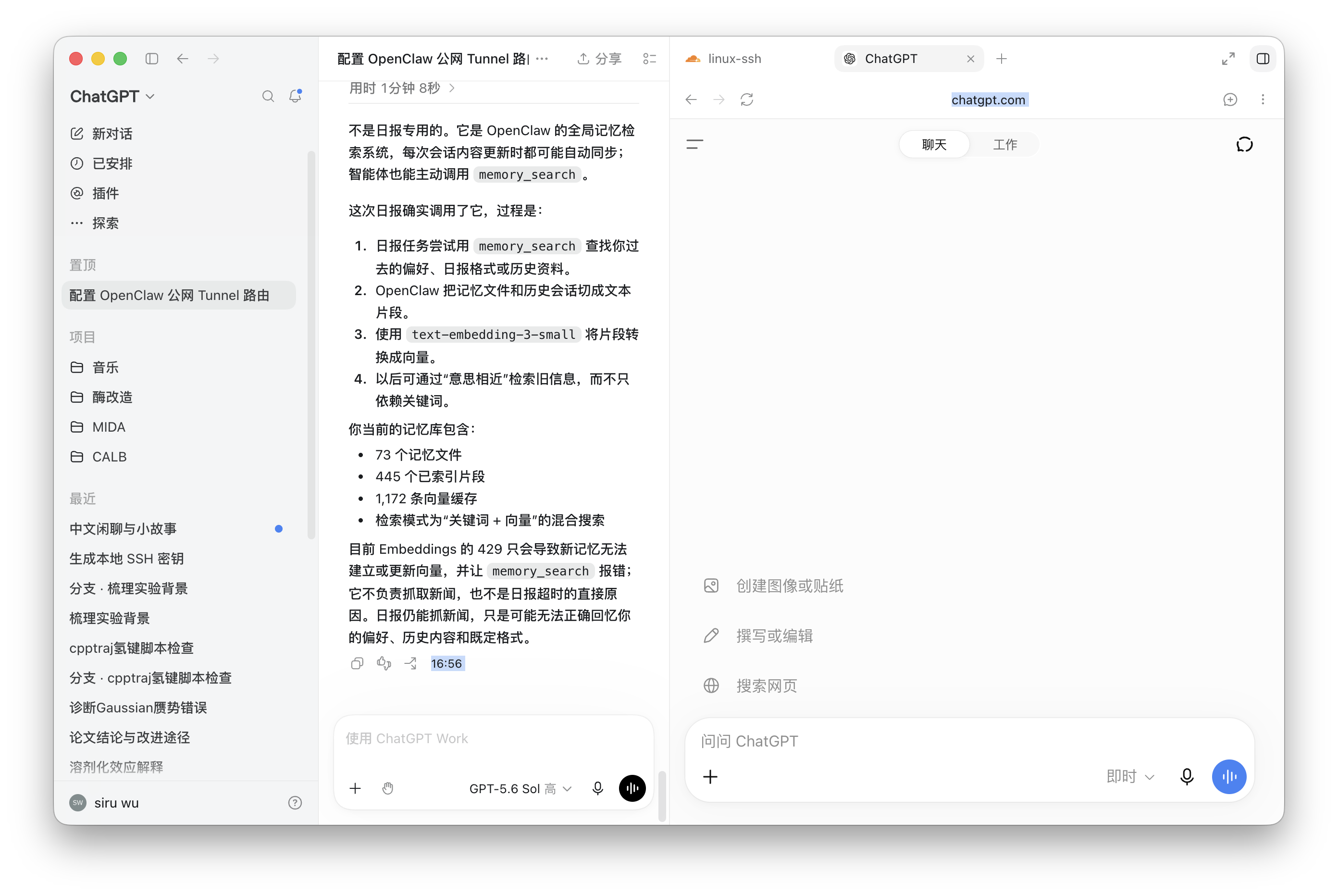
Task: Select the 聊天 mode toggle
Action: pyautogui.click(x=934, y=145)
